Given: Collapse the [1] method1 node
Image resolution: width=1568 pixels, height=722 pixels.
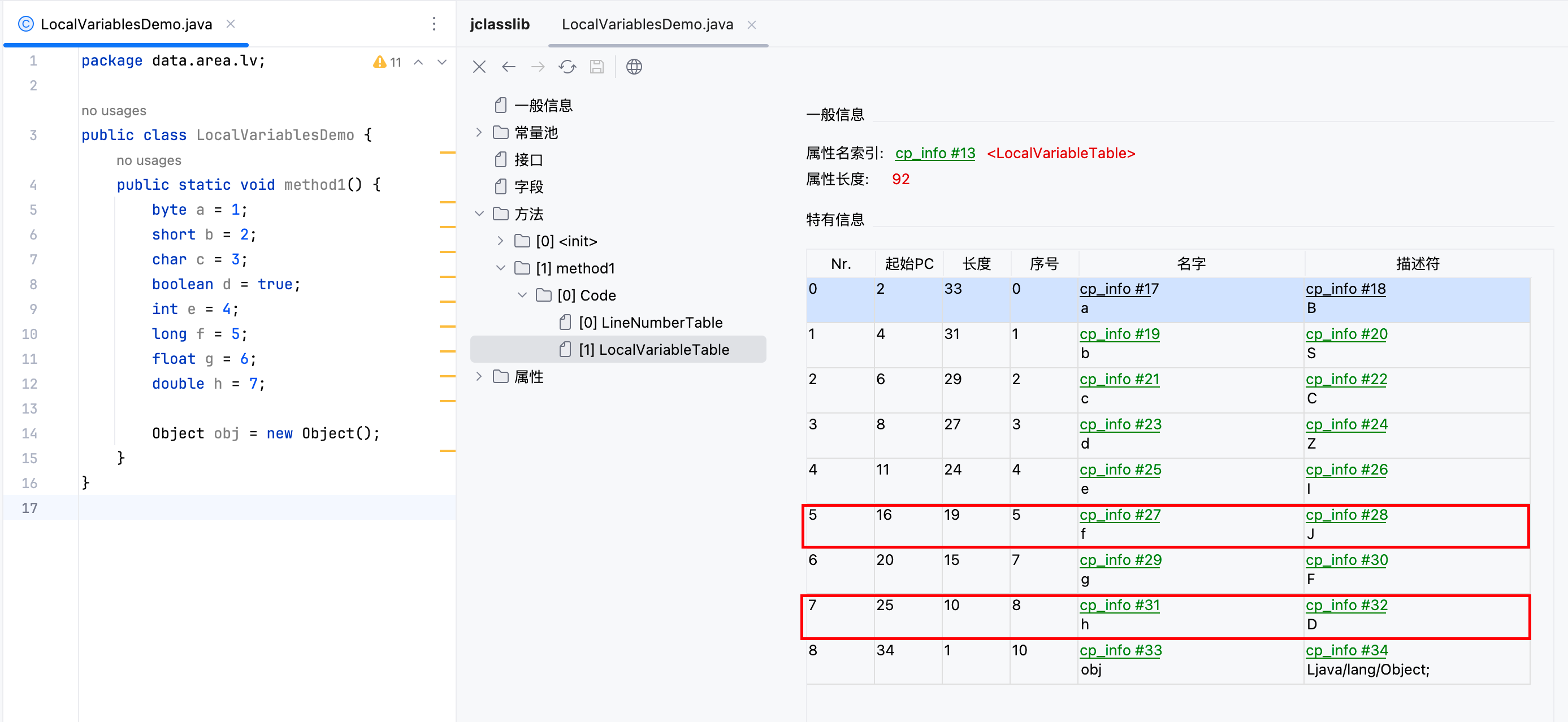Looking at the screenshot, I should [500, 268].
